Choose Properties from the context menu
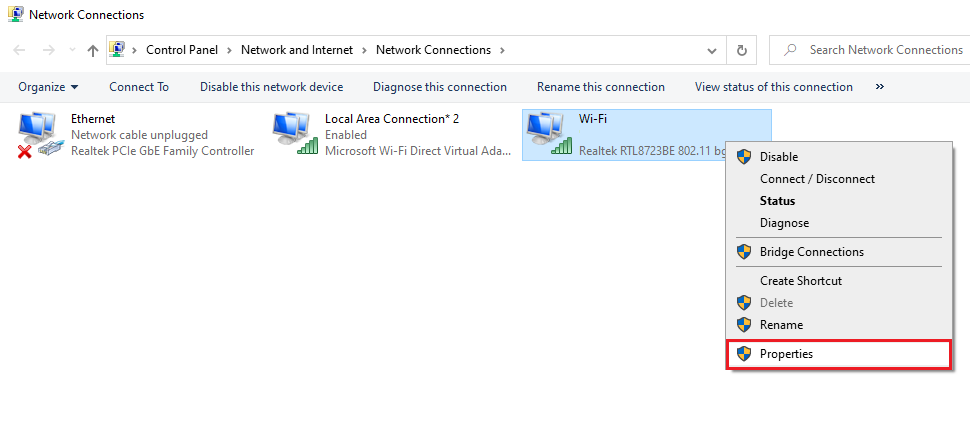 (x=786, y=354)
